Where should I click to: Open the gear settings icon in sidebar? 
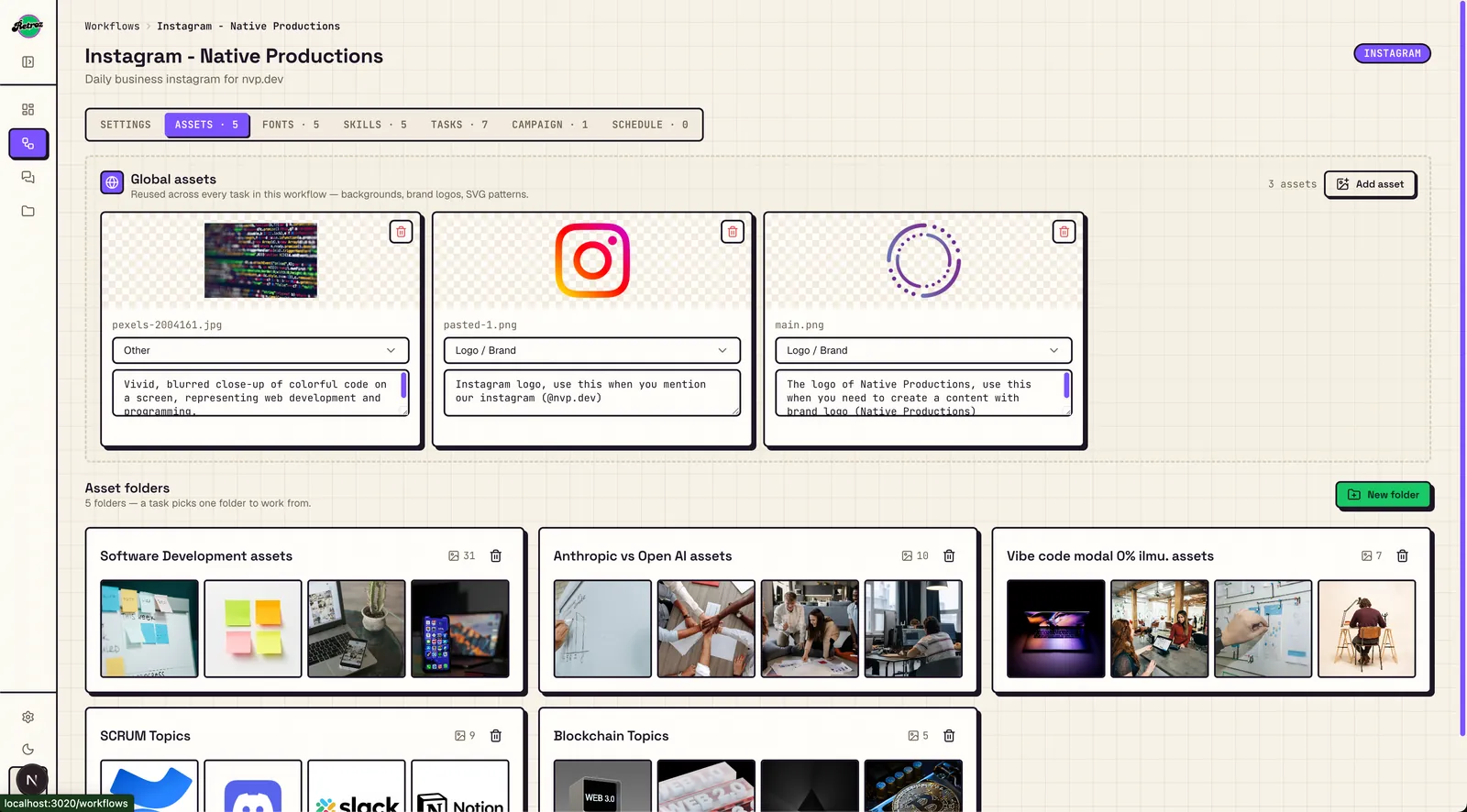pyautogui.click(x=28, y=717)
